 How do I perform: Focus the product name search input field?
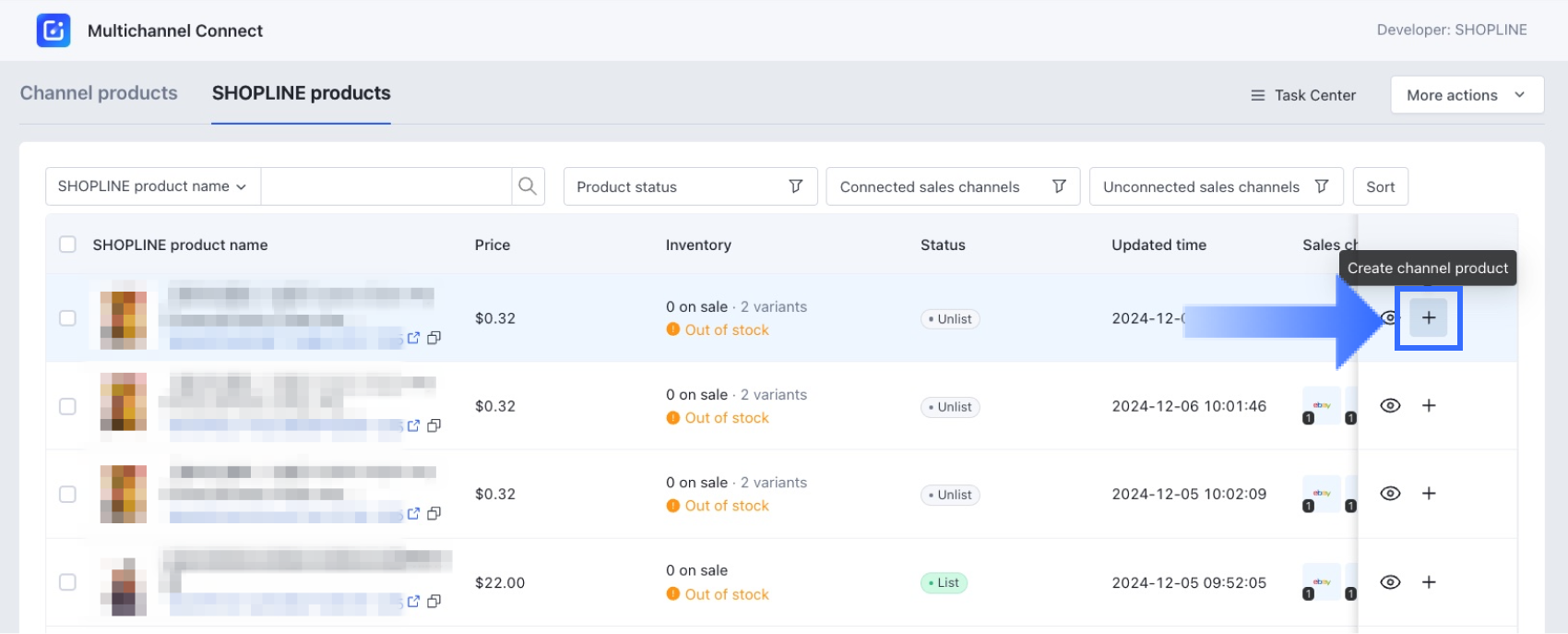(x=386, y=186)
